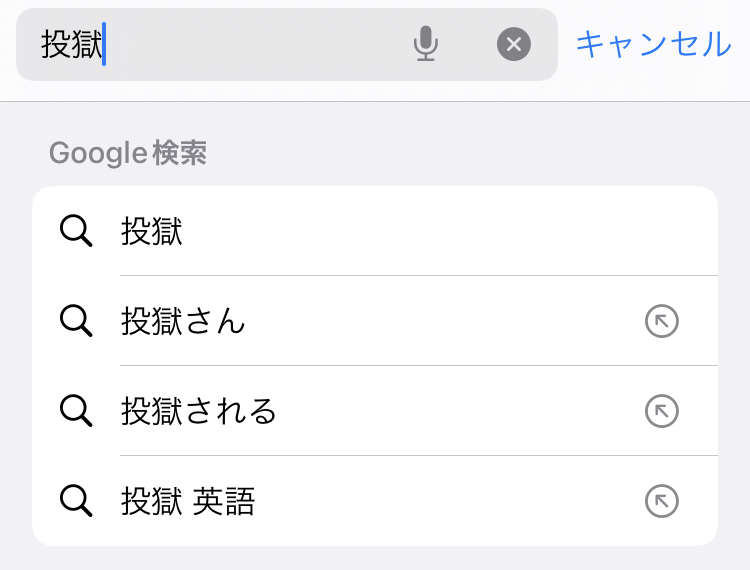
Task: Click the magnifier icon beside 投獄 英語
Action: tap(76, 501)
